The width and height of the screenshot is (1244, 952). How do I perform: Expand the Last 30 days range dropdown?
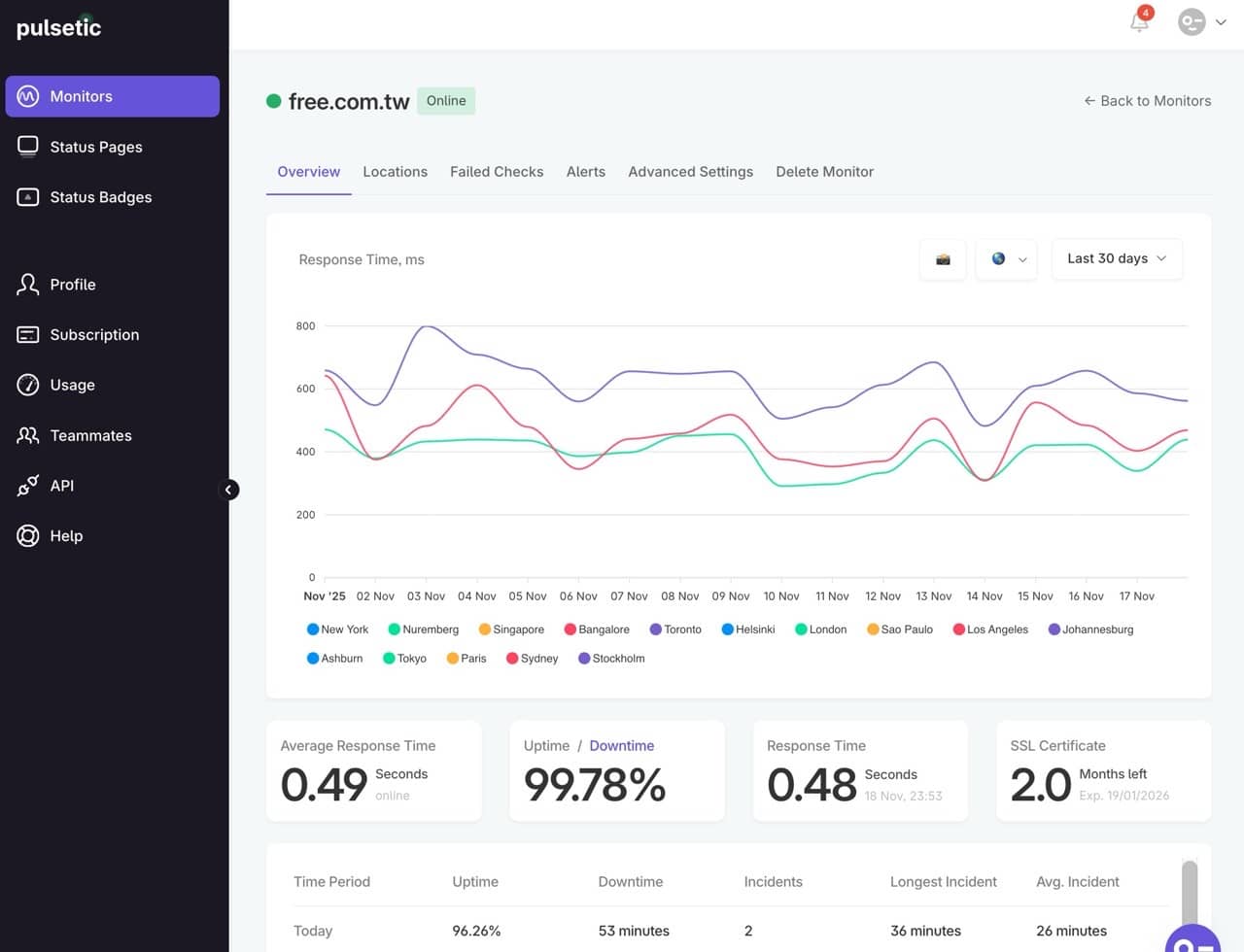tap(1117, 259)
